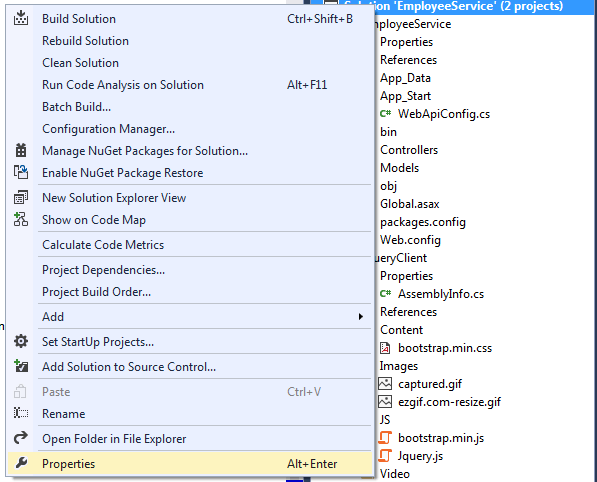597x482 pixels.
Task: Run Code Analysis on Solution
Action: [x=189, y=85]
